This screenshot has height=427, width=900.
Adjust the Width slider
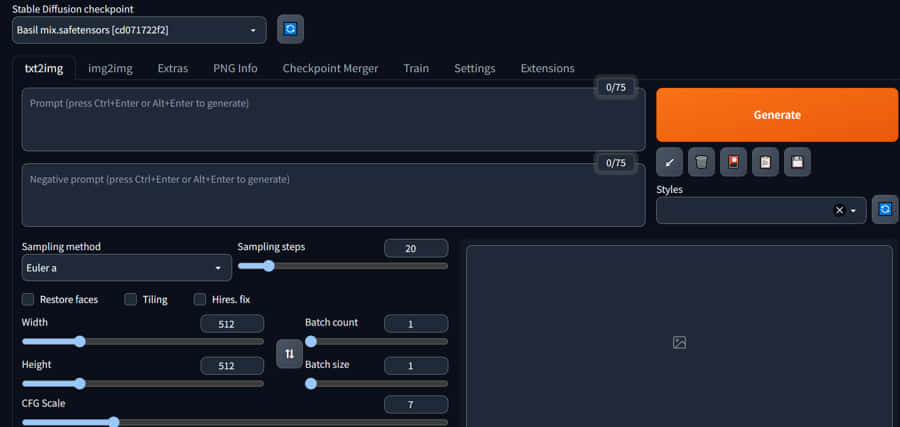143,342
